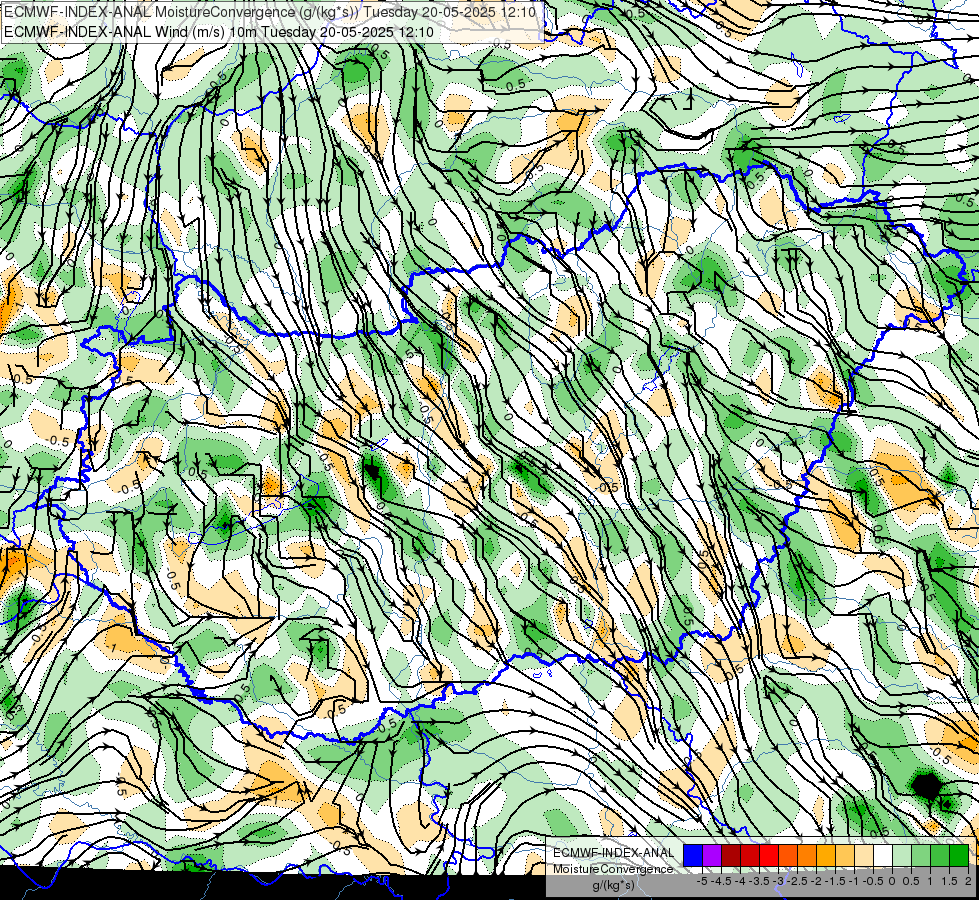Click the MoistureConvergence title line at top
979x900 pixels.
pyautogui.click(x=270, y=12)
